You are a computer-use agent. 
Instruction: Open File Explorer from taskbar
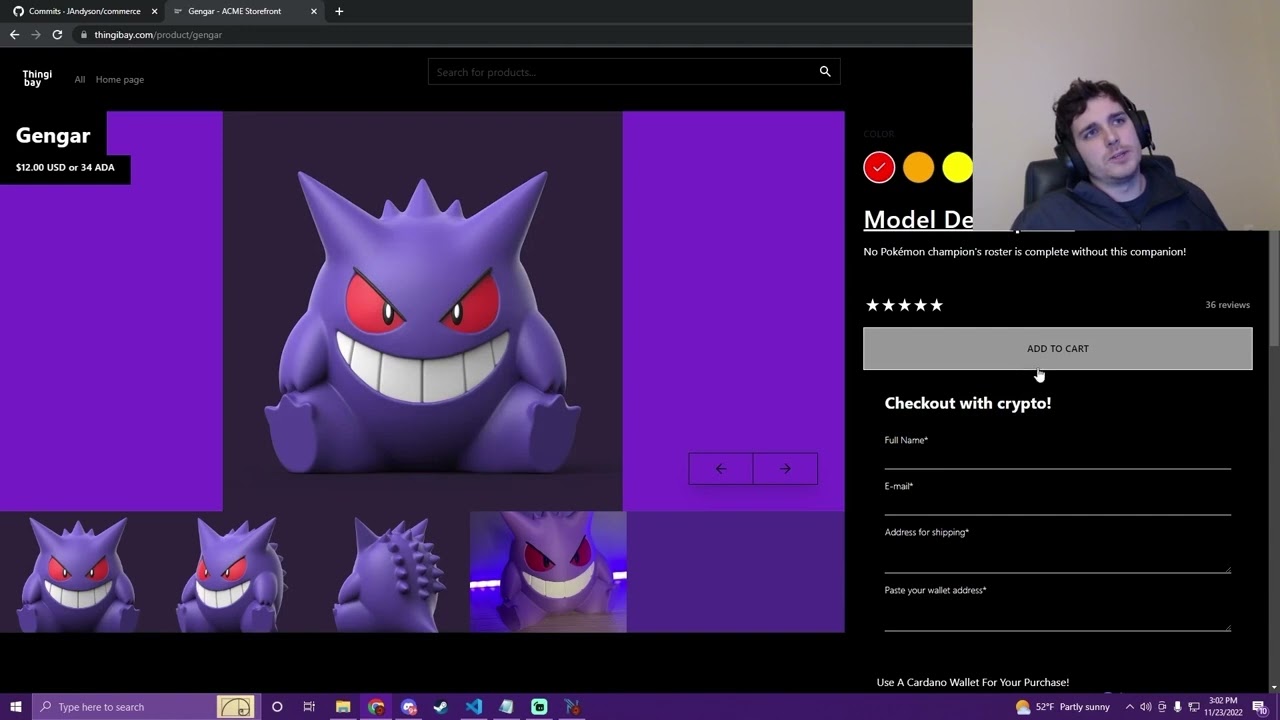click(342, 707)
